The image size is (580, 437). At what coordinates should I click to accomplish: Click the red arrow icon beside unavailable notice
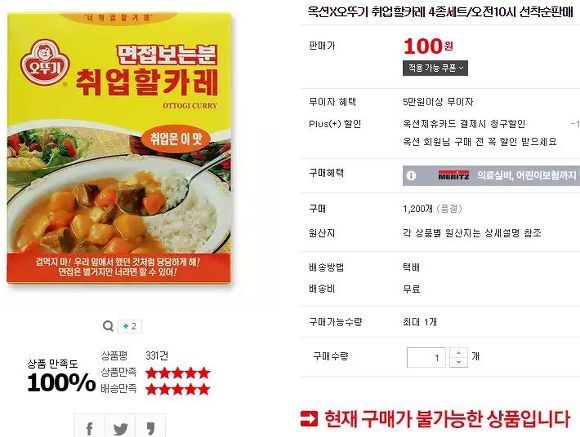309,418
